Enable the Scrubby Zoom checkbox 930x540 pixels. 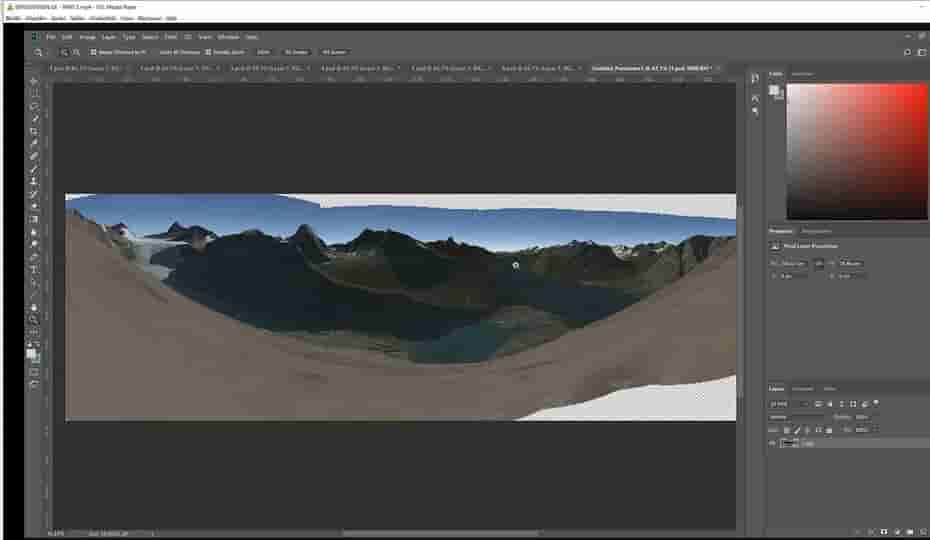coord(208,52)
